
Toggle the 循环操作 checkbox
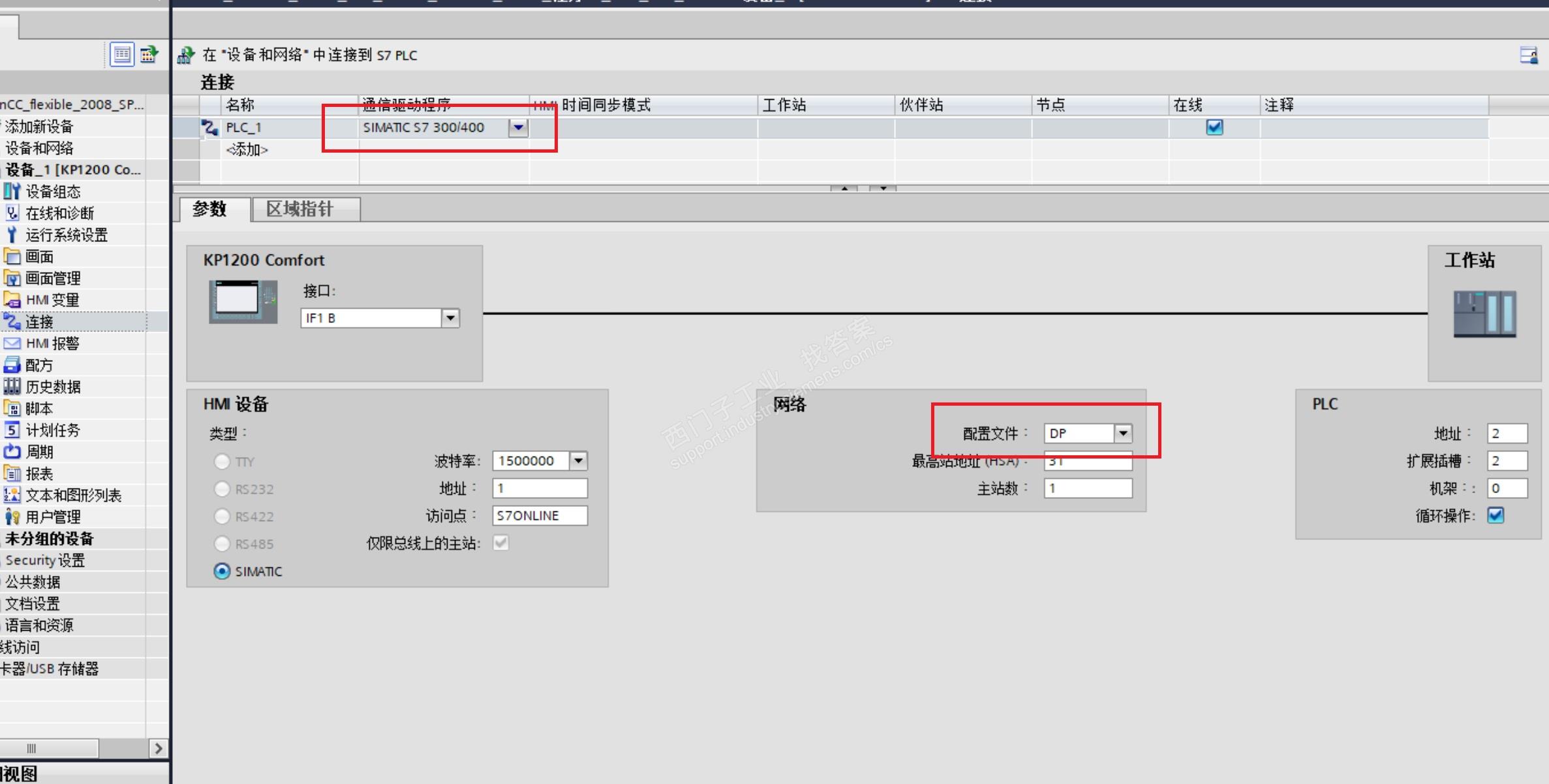1495,516
